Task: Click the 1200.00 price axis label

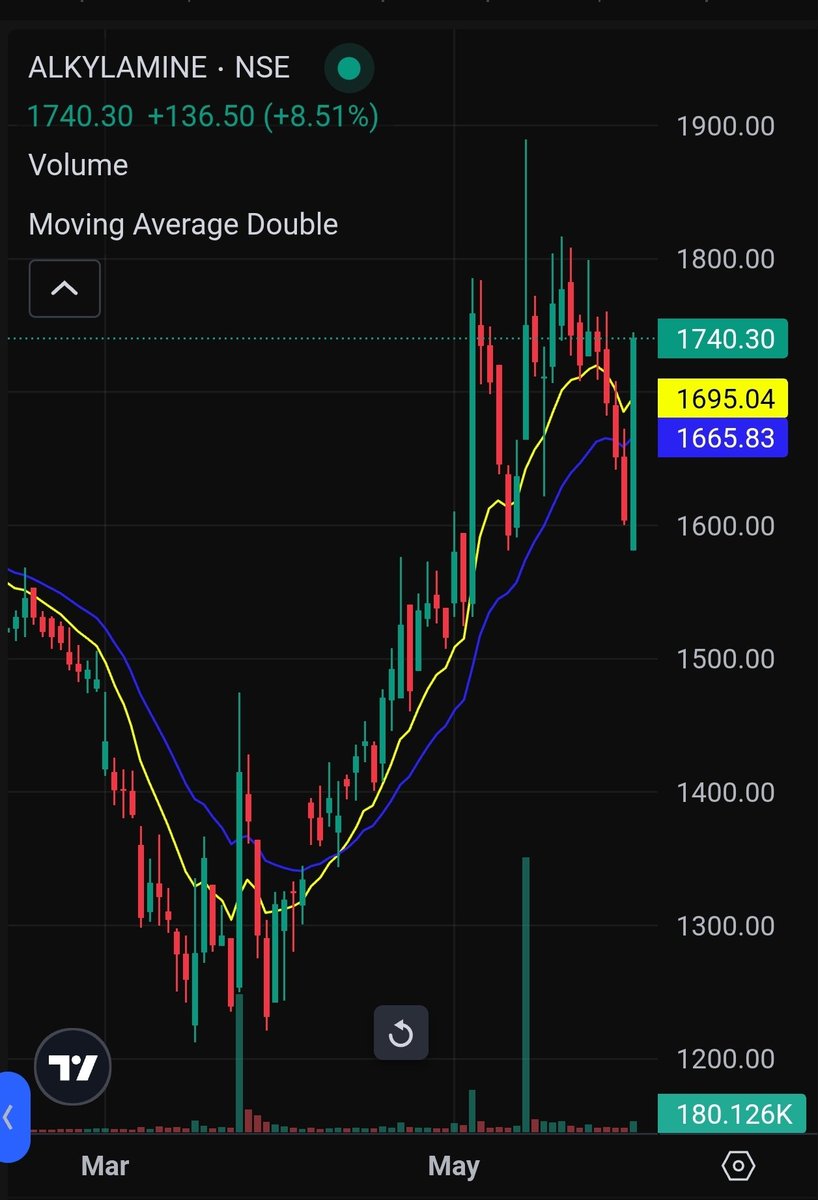Action: click(x=726, y=1058)
